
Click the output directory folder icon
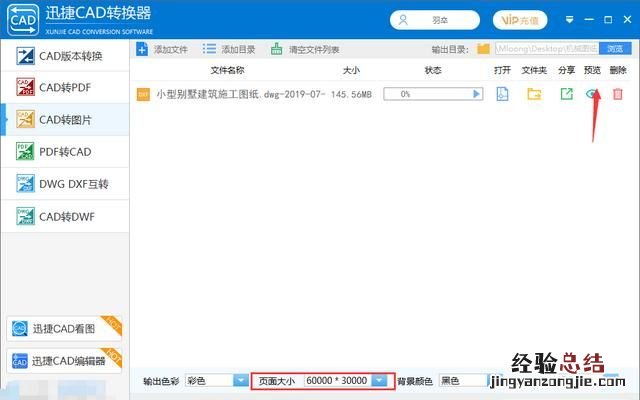pyautogui.click(x=484, y=48)
